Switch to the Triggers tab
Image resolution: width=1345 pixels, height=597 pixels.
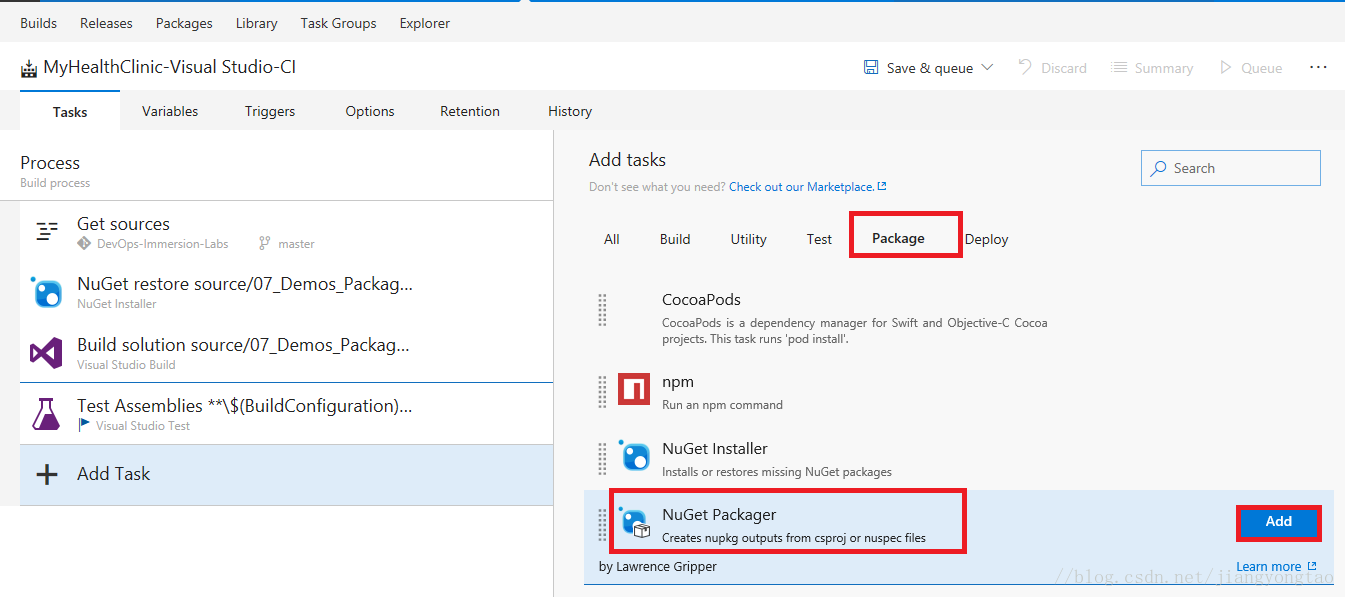tap(270, 111)
